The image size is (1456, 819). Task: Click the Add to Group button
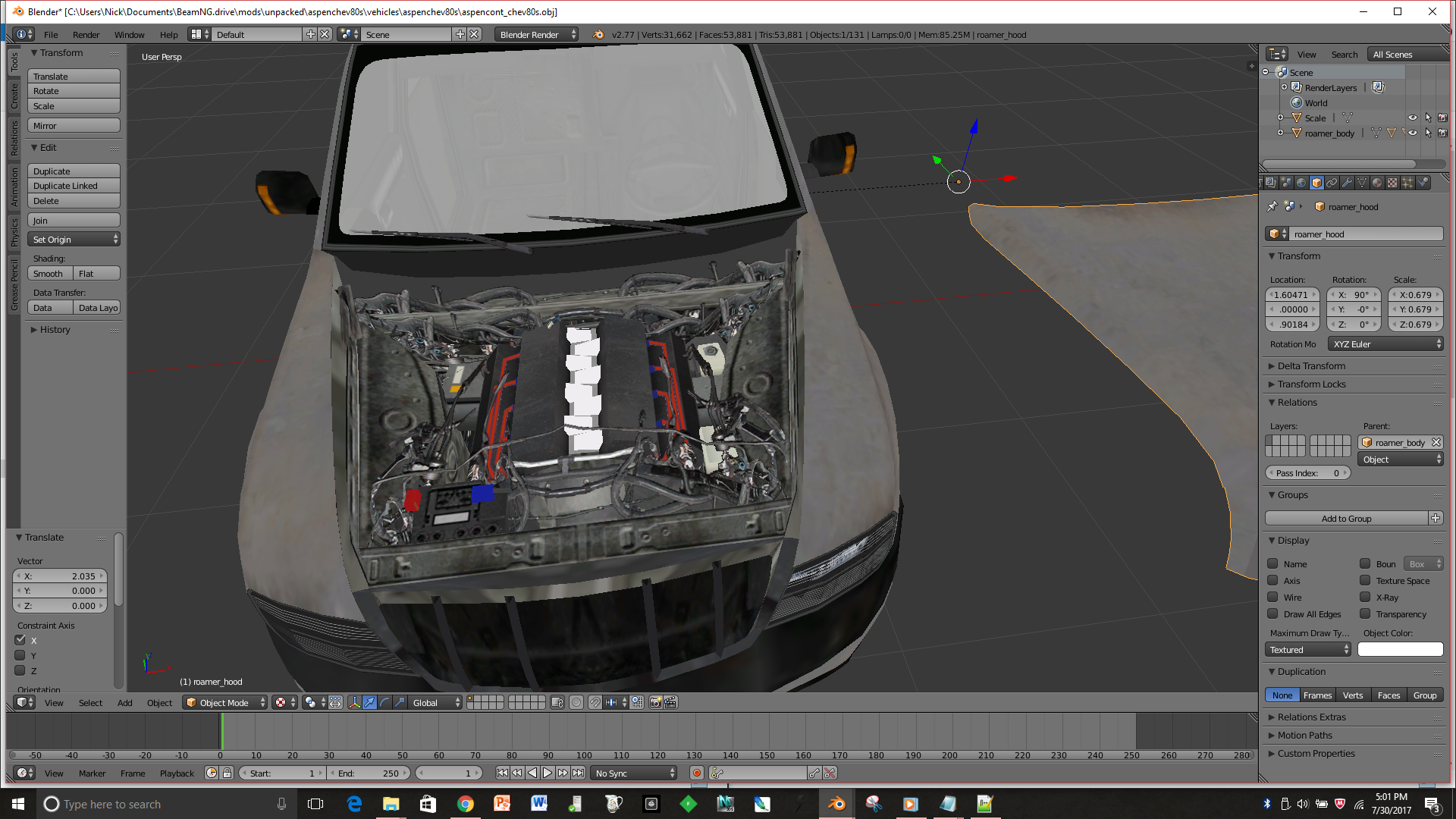(1346, 519)
